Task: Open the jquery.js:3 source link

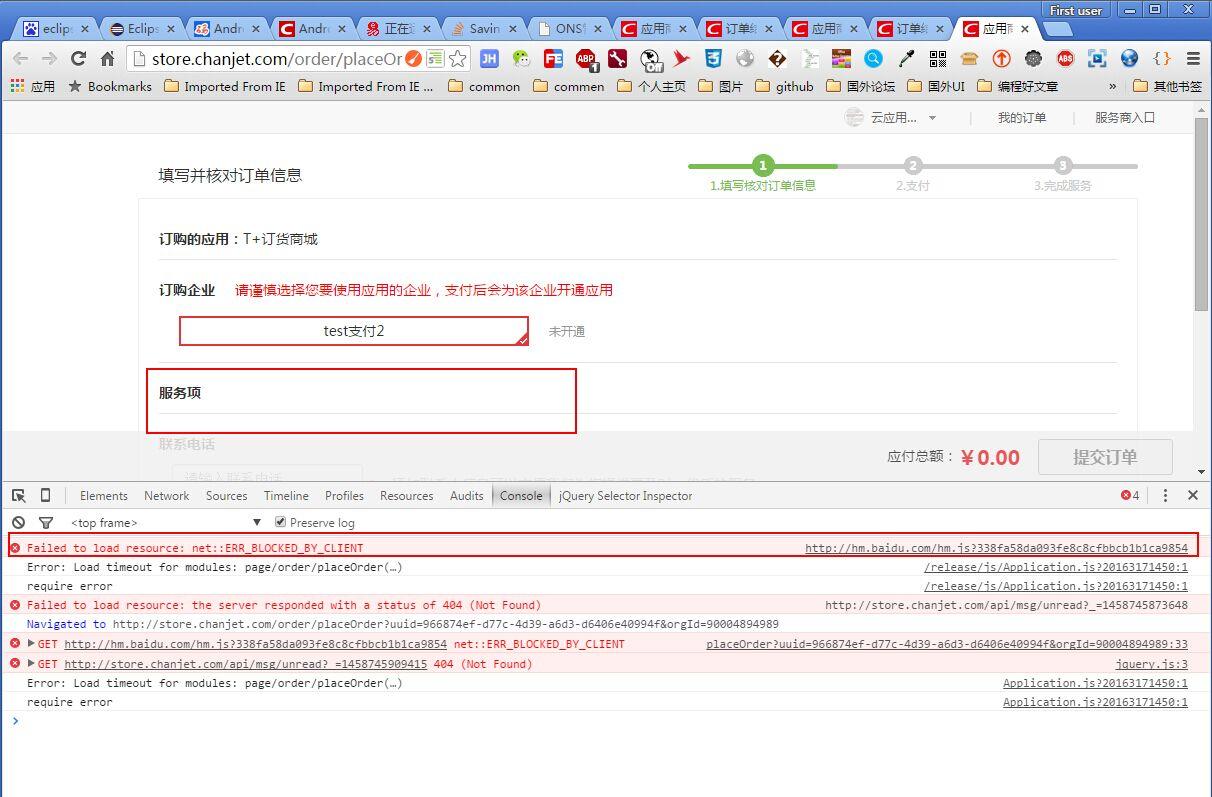Action: (x=1152, y=664)
